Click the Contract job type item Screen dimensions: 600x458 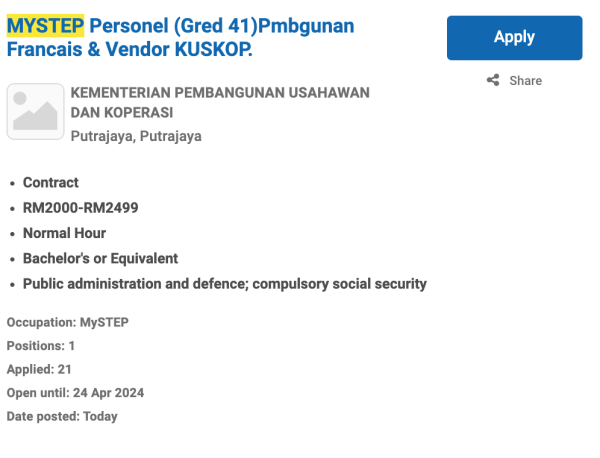(51, 183)
